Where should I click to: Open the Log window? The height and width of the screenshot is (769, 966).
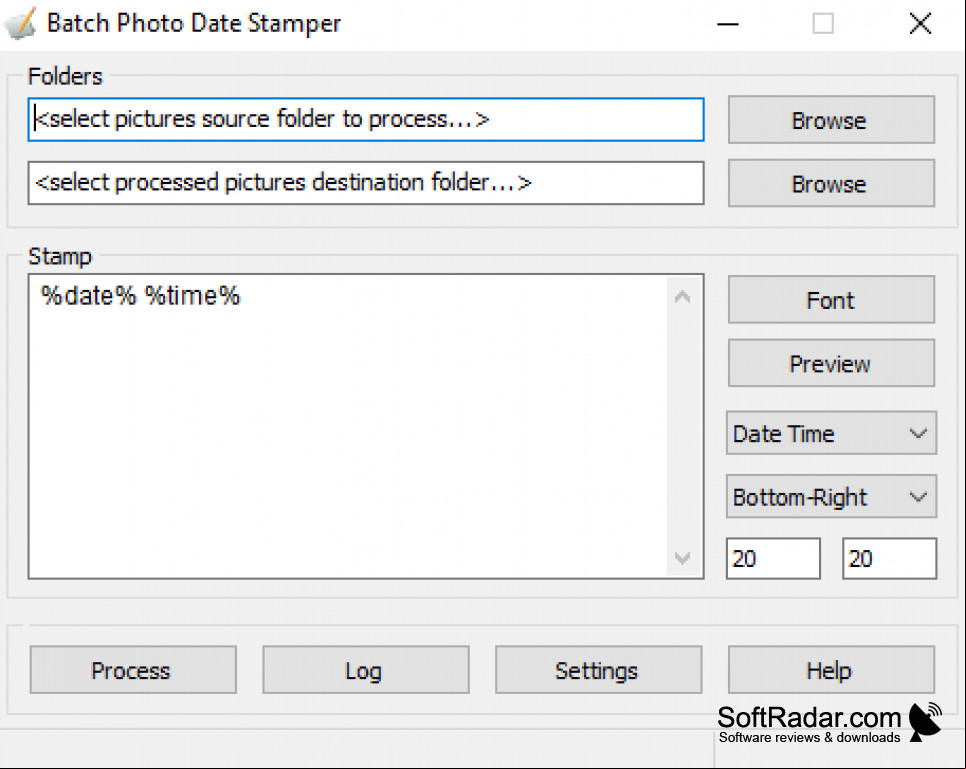click(x=366, y=670)
